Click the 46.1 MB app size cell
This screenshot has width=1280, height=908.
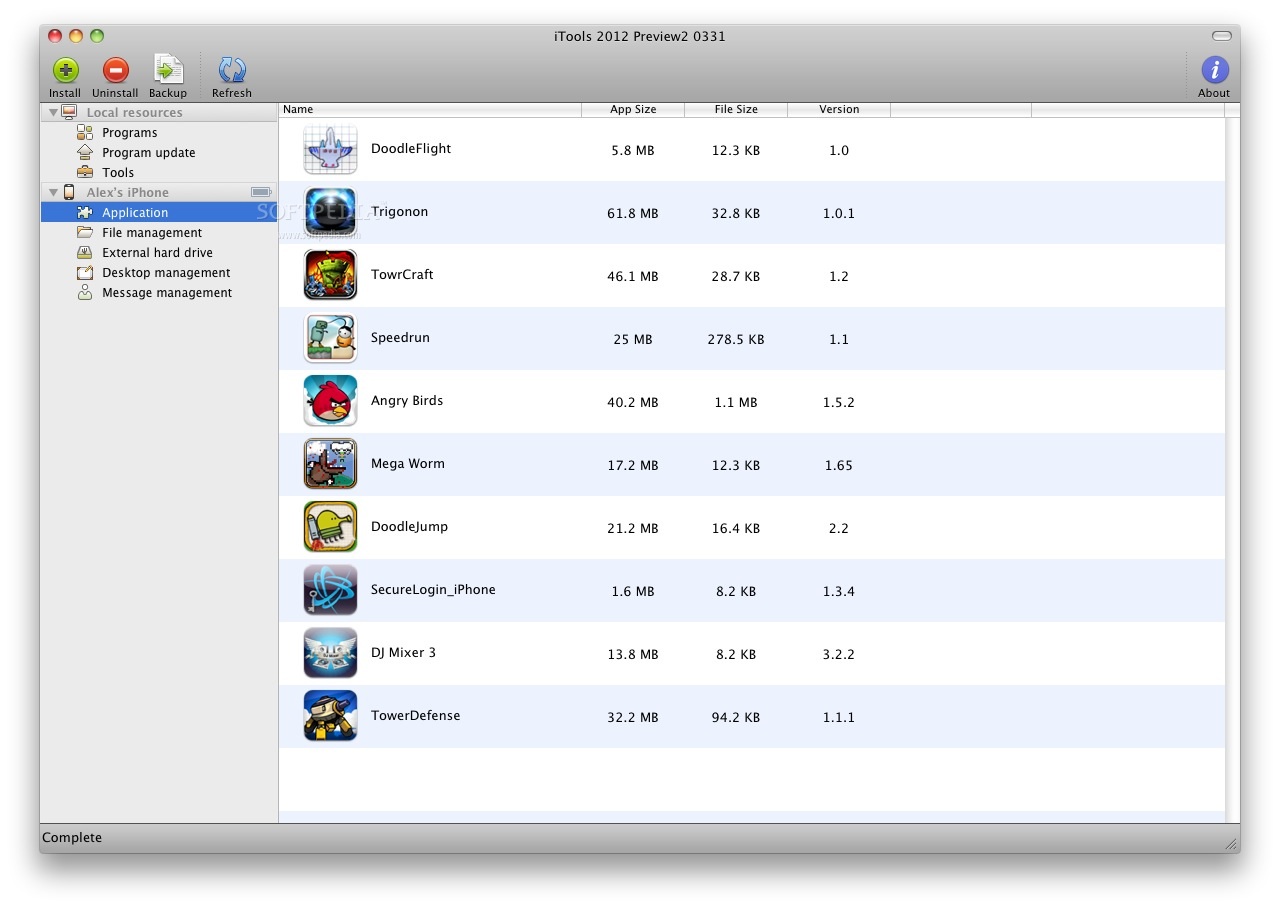(633, 276)
